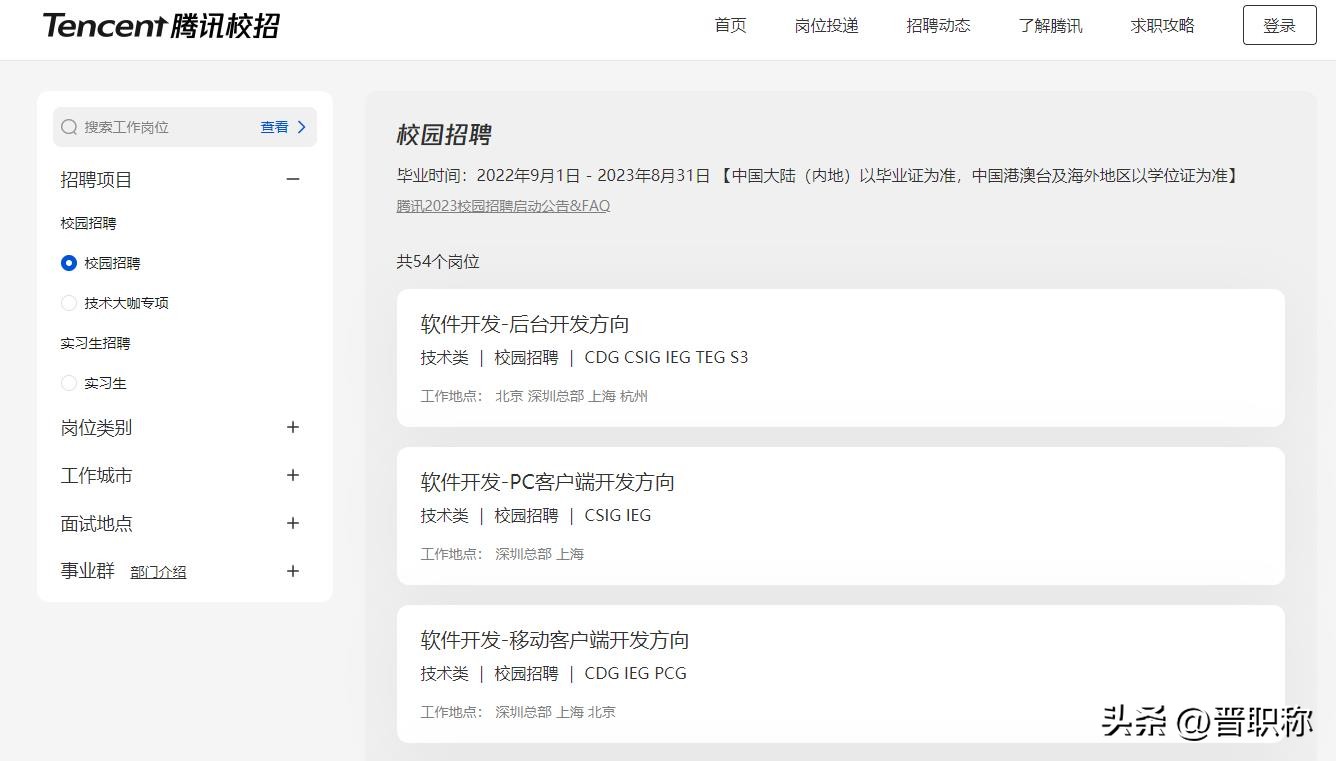1336x761 pixels.
Task: Go to 首页 in top navigation
Action: 730,26
